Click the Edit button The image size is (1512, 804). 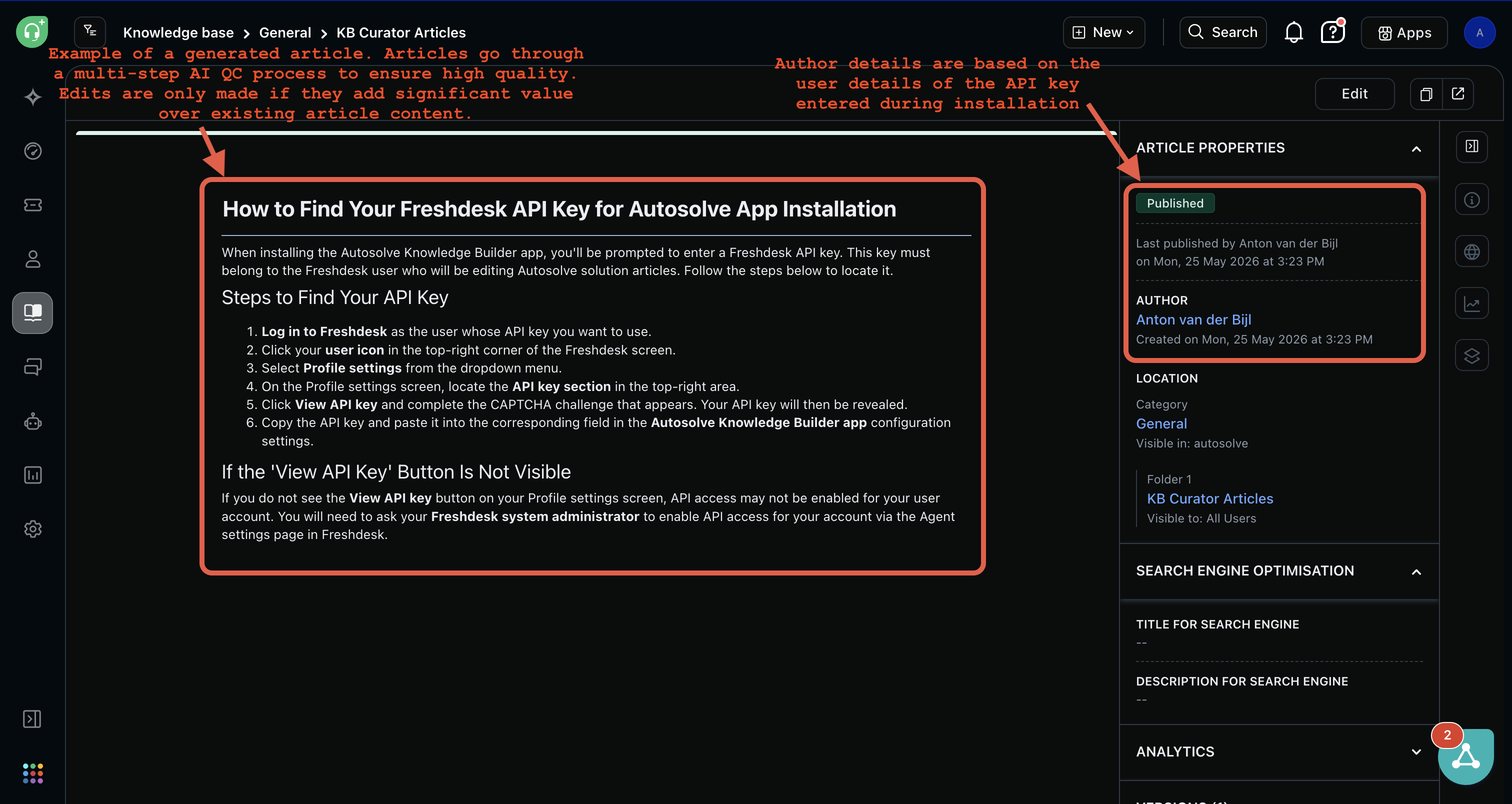click(1354, 94)
